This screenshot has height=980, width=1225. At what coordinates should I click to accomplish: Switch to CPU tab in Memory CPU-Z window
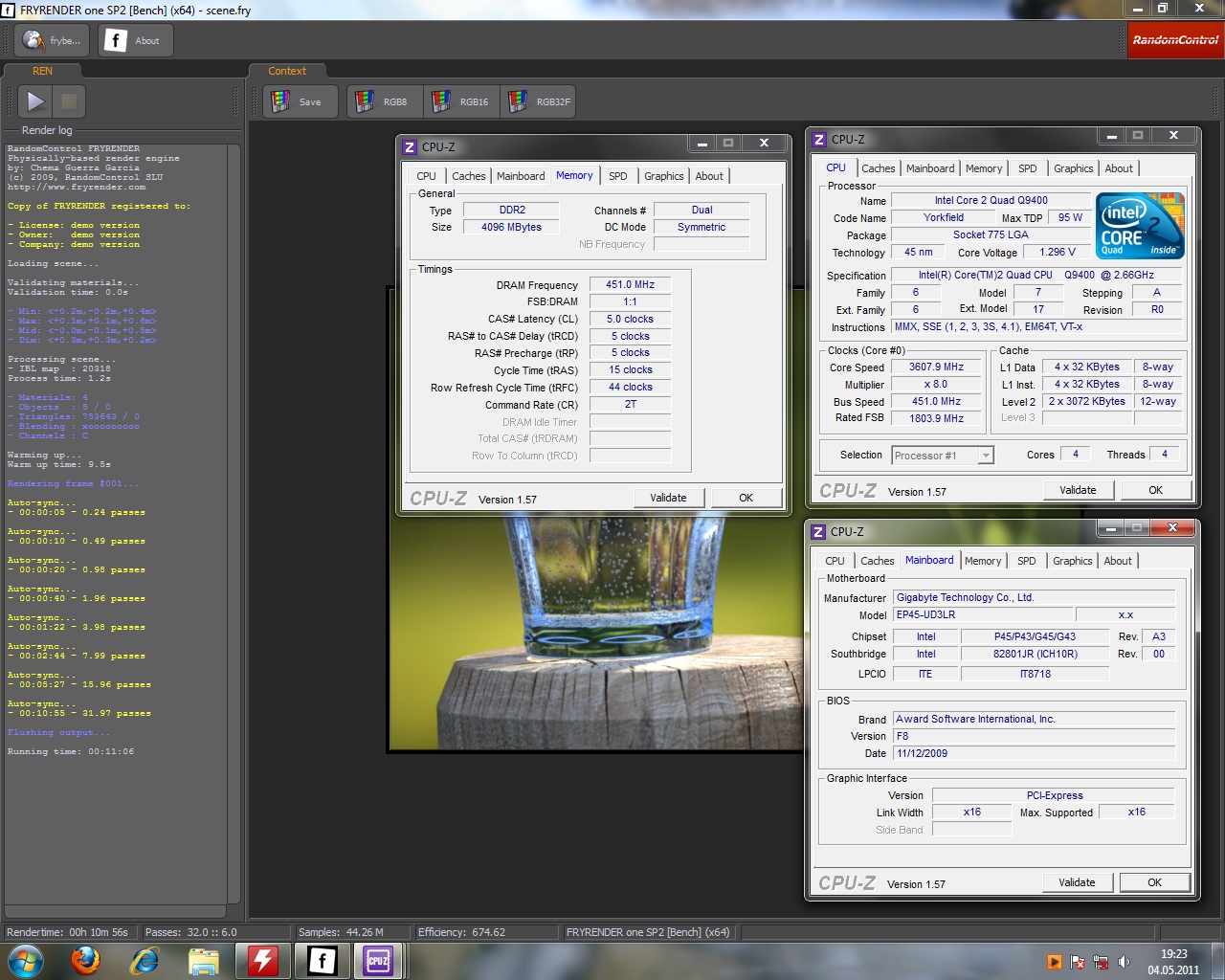coord(426,176)
